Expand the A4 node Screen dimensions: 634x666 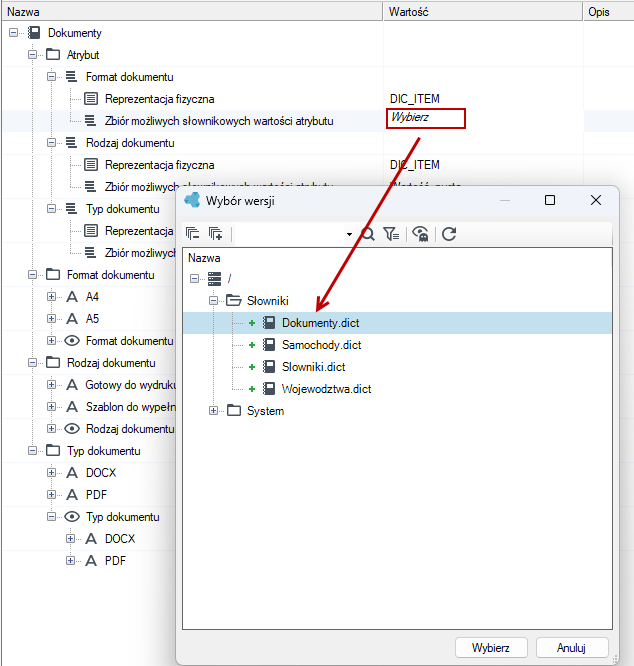pos(51,296)
